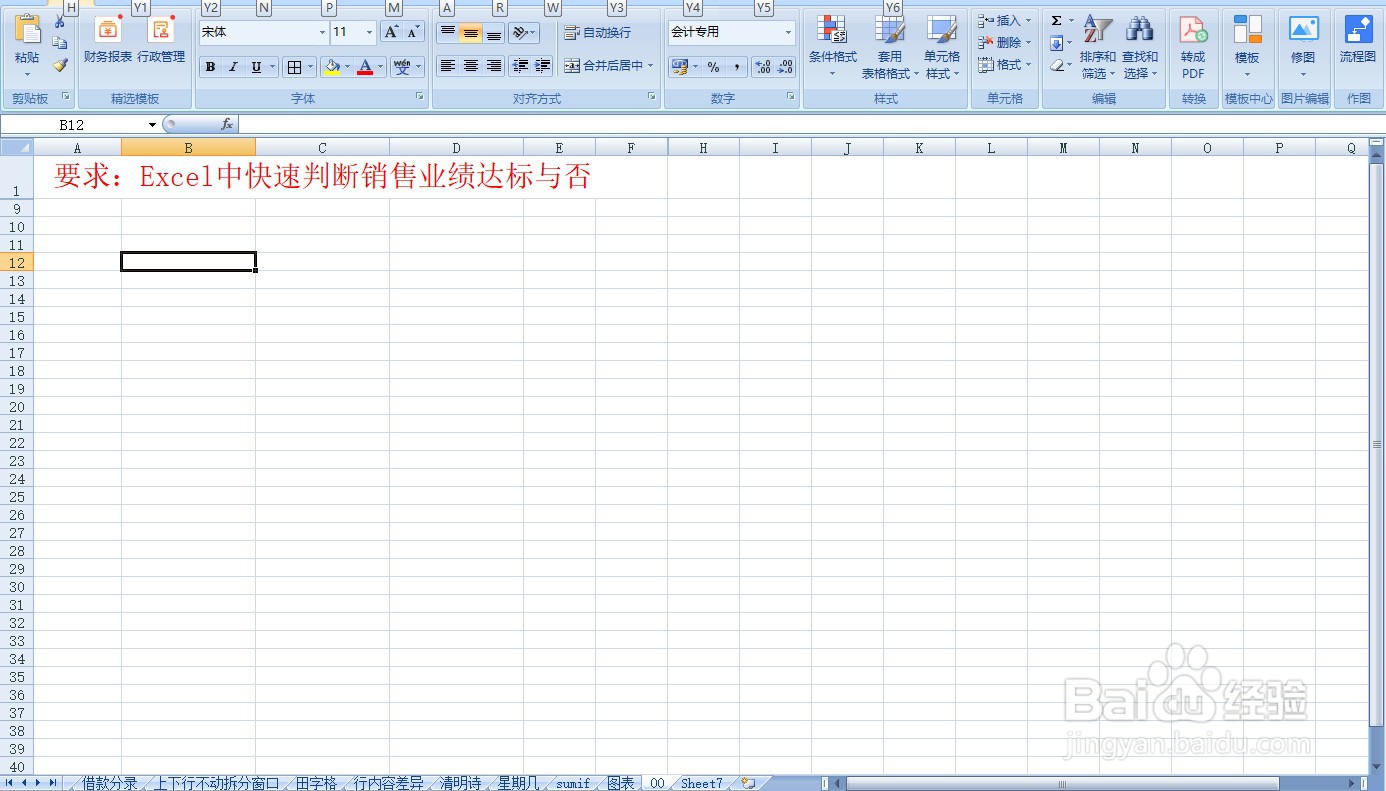The width and height of the screenshot is (1386, 791).
Task: Click the Copy icon in clipboard group
Action: 60,43
